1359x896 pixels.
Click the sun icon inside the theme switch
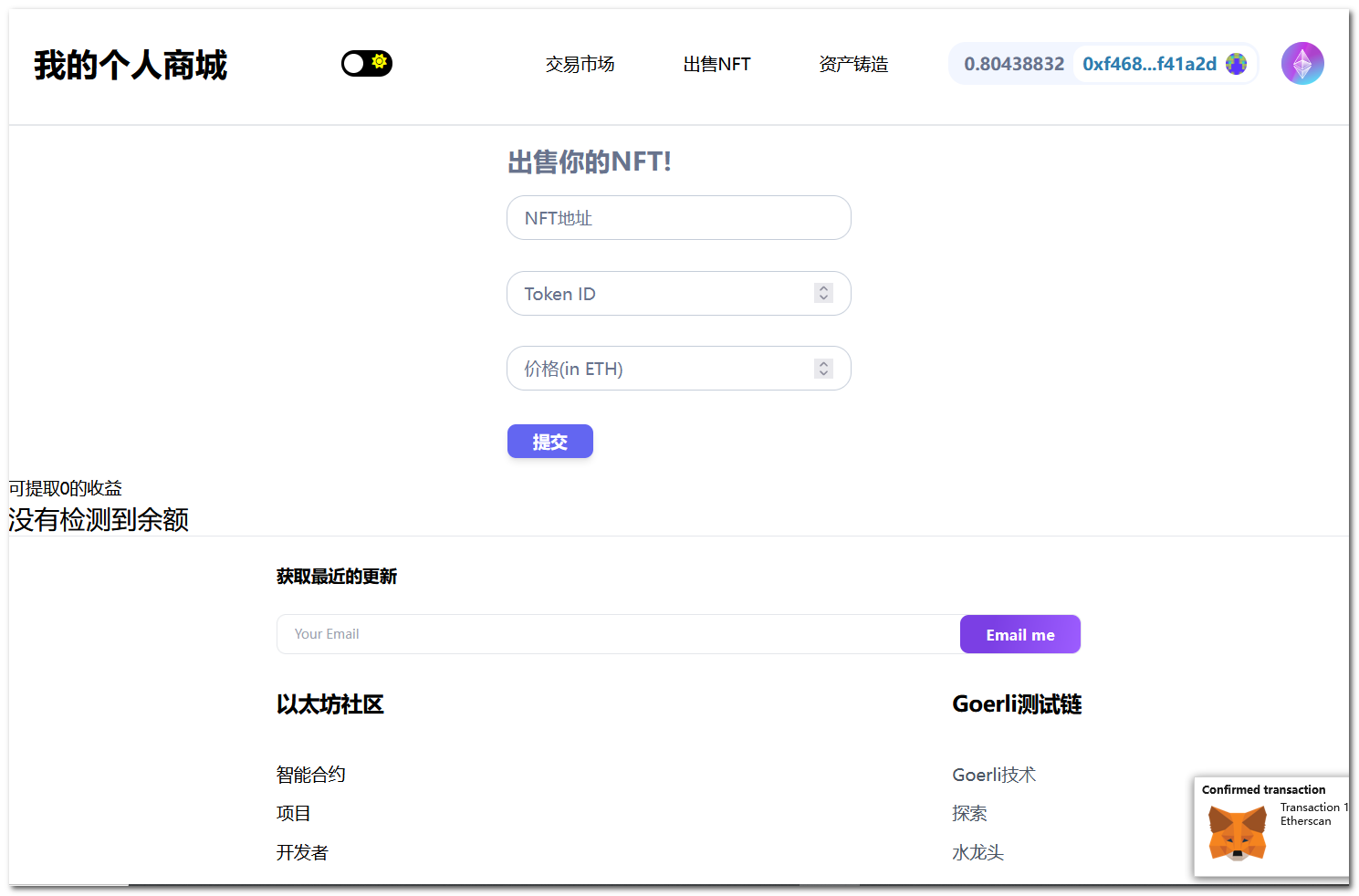coord(378,63)
